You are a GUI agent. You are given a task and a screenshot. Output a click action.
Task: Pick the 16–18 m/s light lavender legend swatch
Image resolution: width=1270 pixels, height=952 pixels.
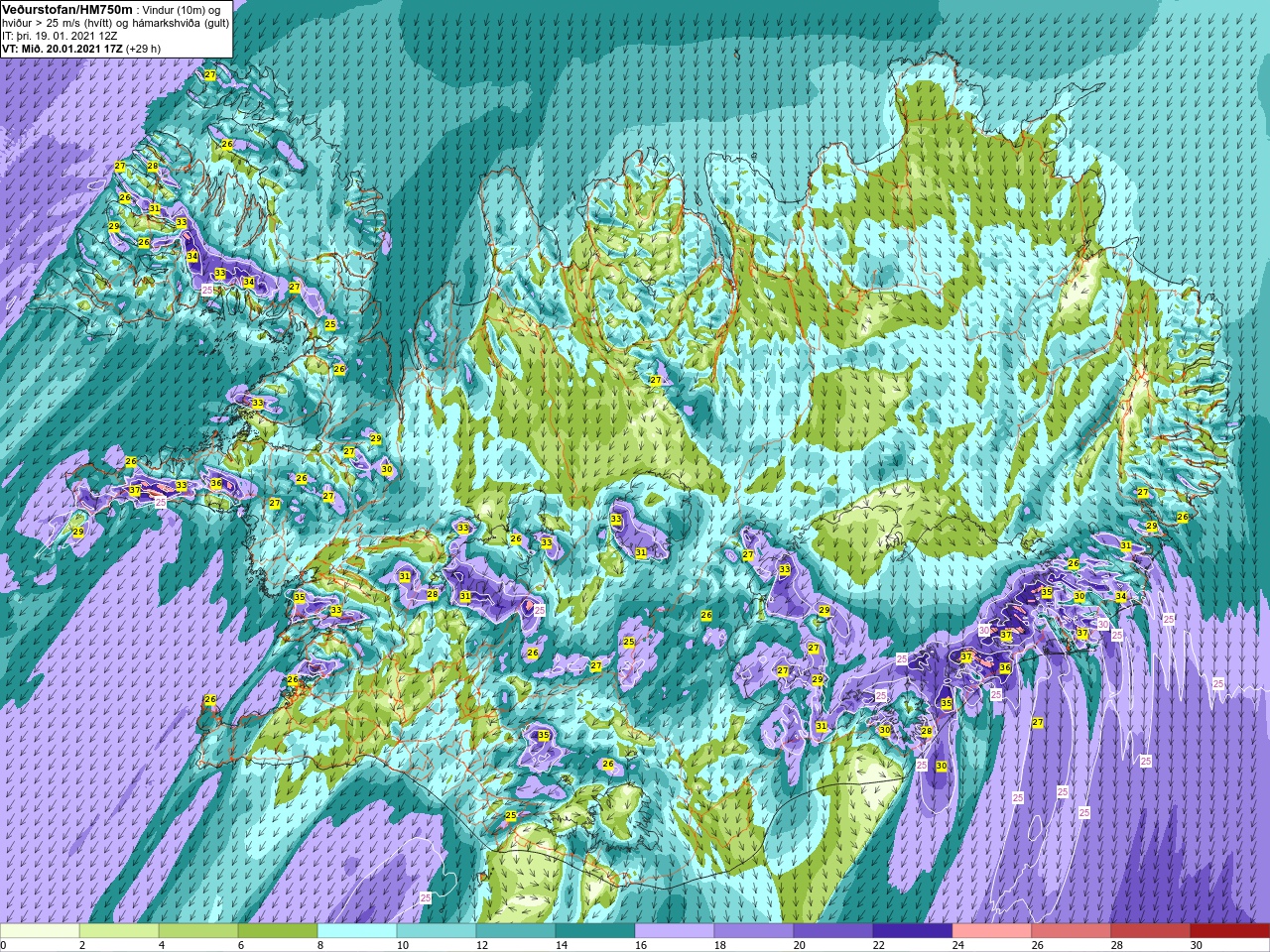click(x=675, y=931)
